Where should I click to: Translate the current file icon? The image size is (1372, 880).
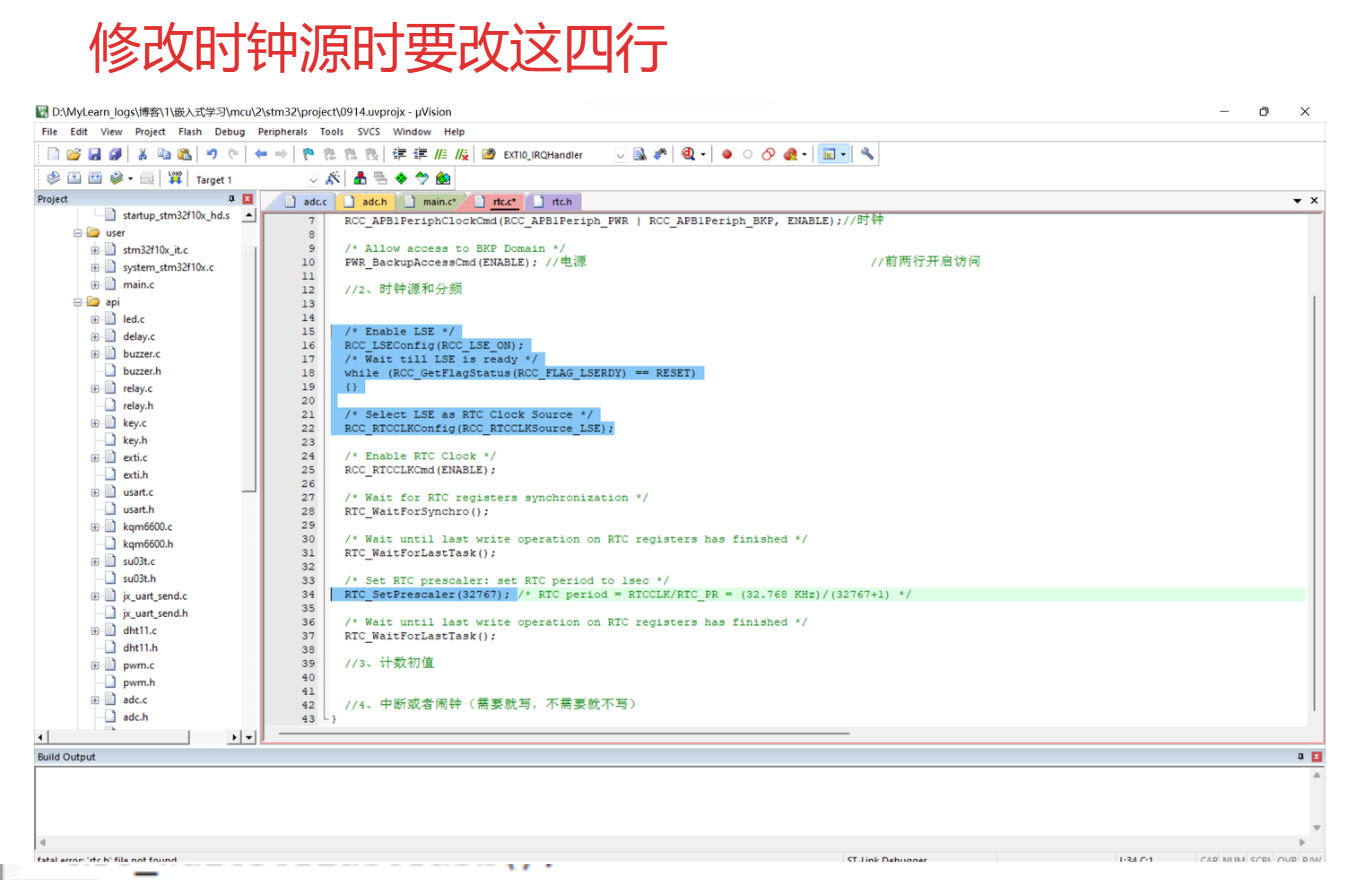coord(53,178)
